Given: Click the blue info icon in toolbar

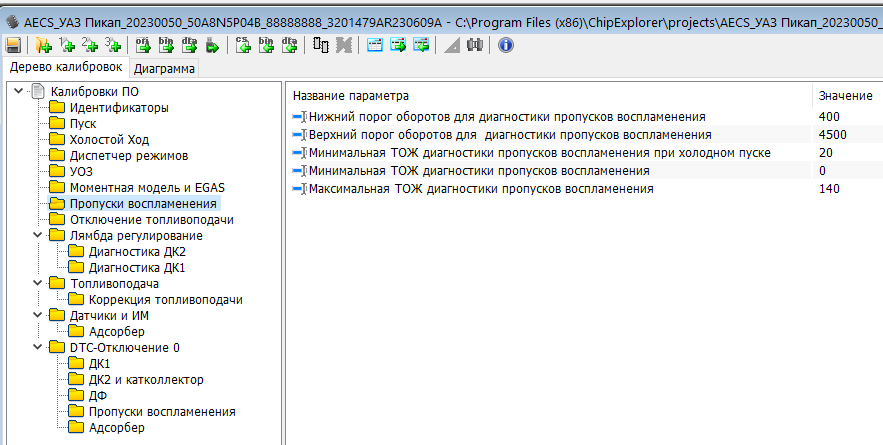Looking at the screenshot, I should pyautogui.click(x=505, y=45).
